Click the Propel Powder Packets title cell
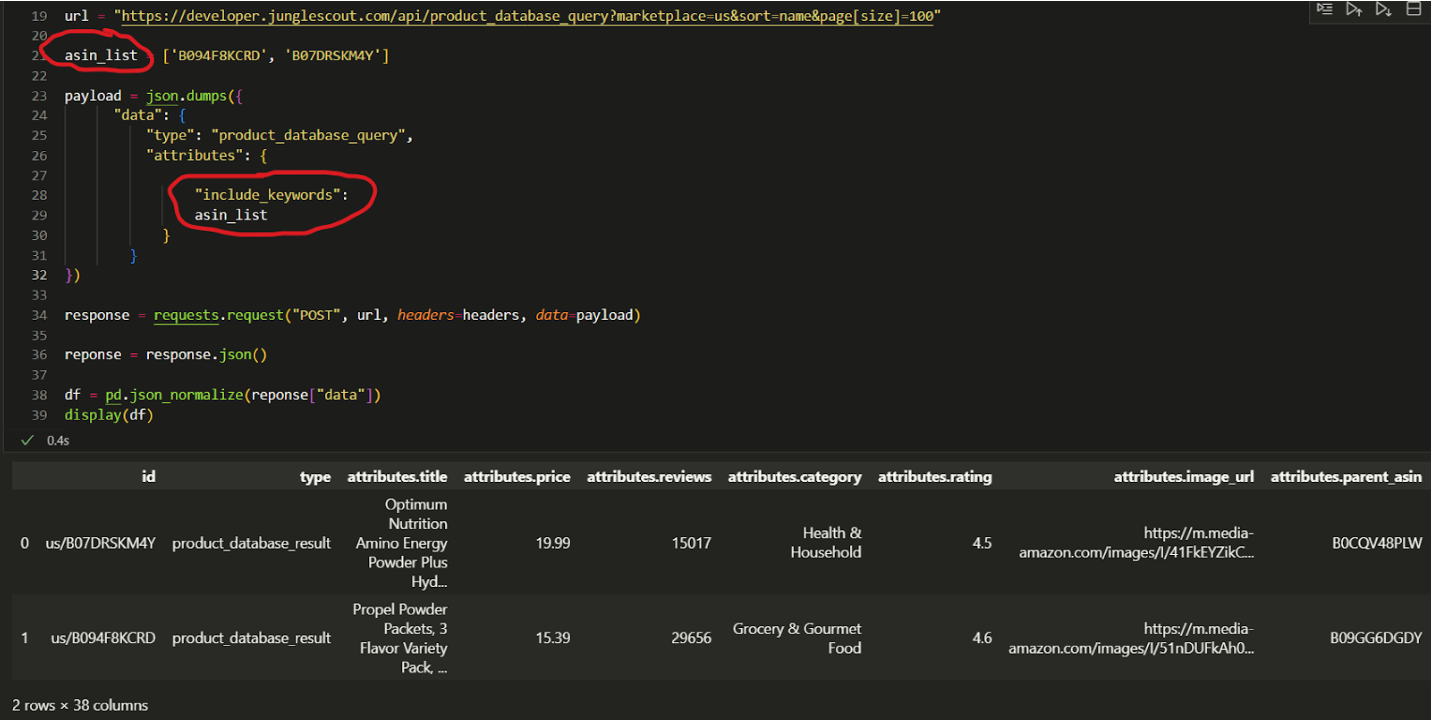1432x720 pixels. [400, 638]
